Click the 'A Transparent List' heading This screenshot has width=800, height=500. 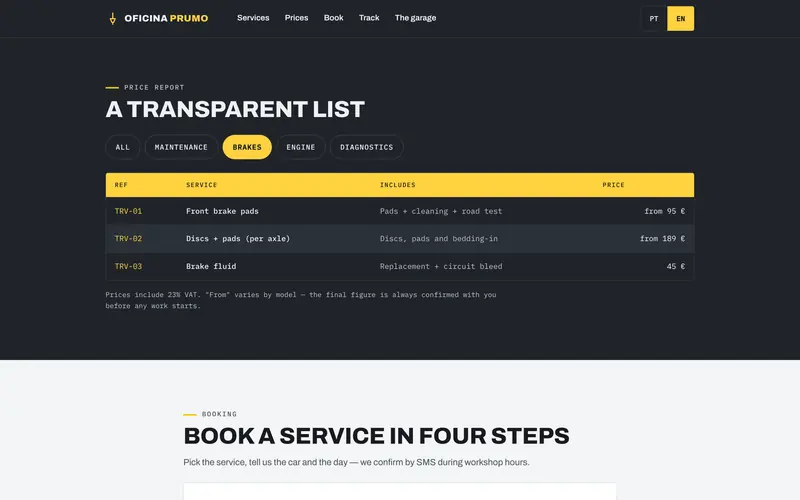[235, 110]
